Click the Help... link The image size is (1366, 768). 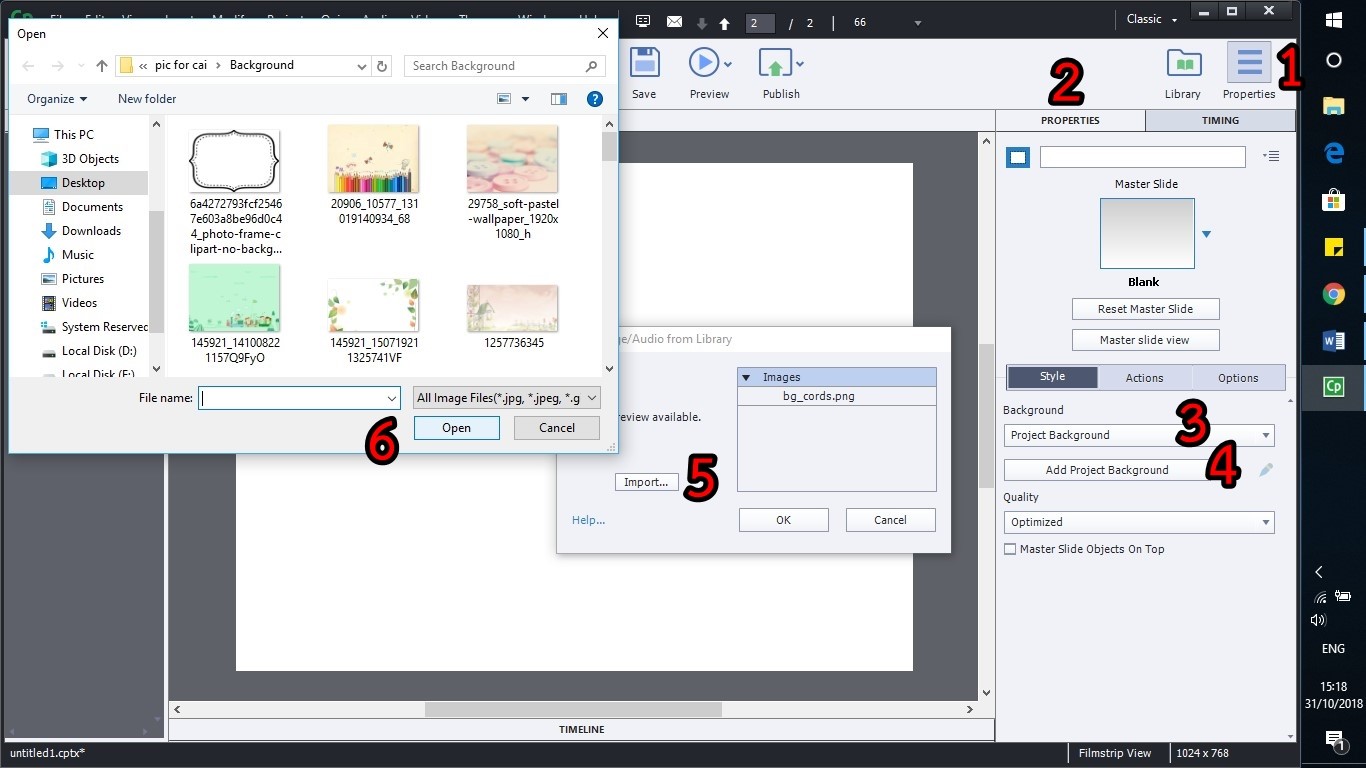pyautogui.click(x=588, y=520)
